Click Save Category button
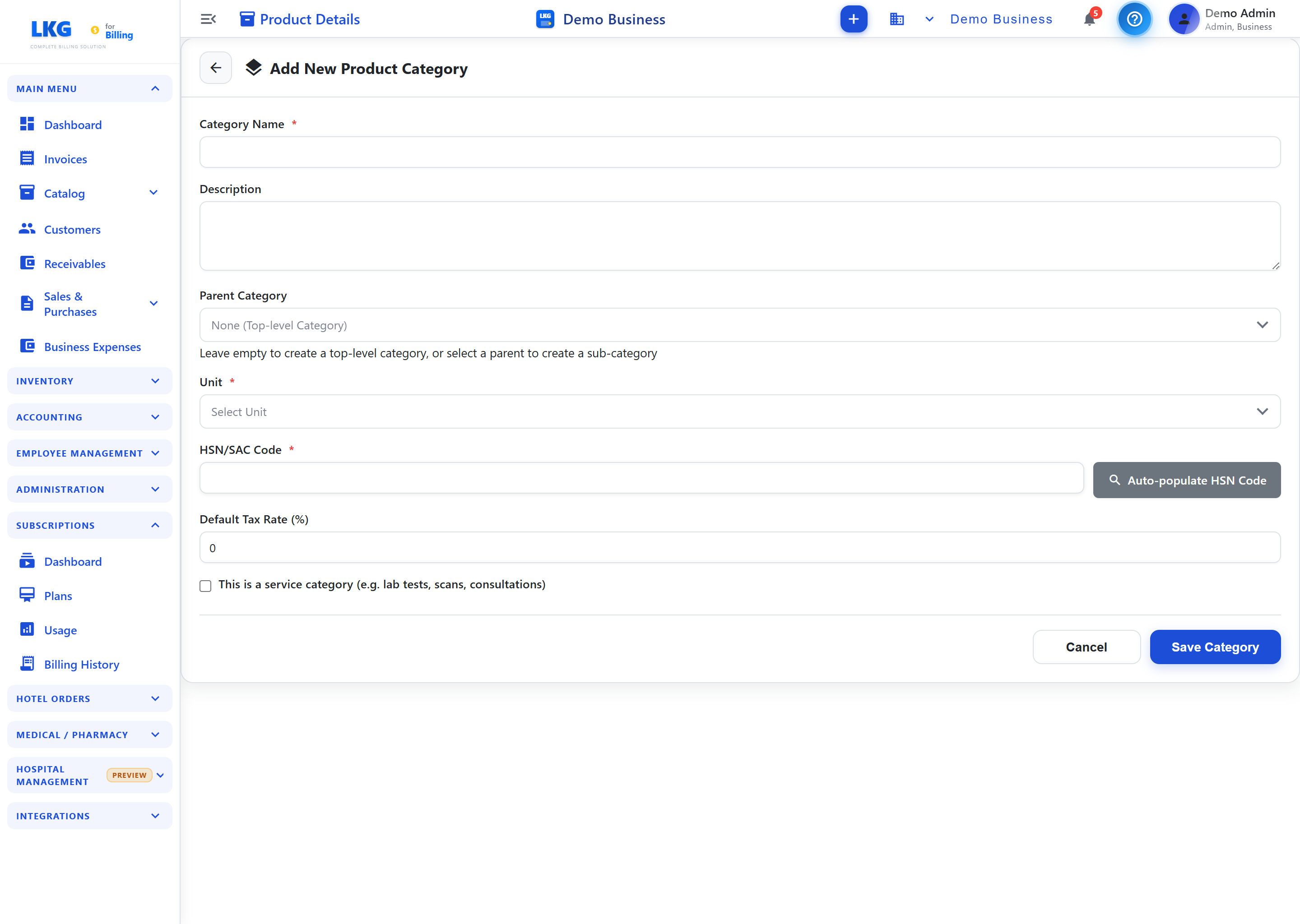Viewport: 1300px width, 924px height. [x=1215, y=647]
